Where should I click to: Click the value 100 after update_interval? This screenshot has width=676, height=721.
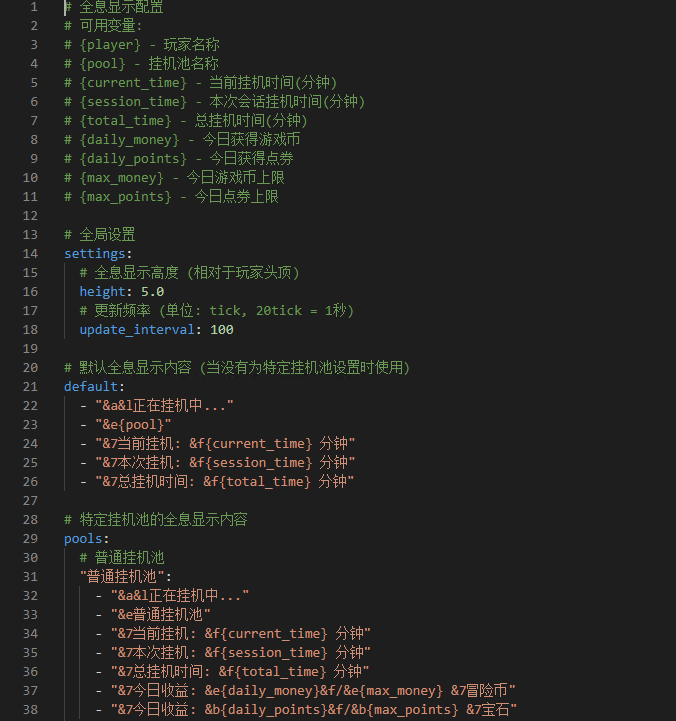pos(222,330)
